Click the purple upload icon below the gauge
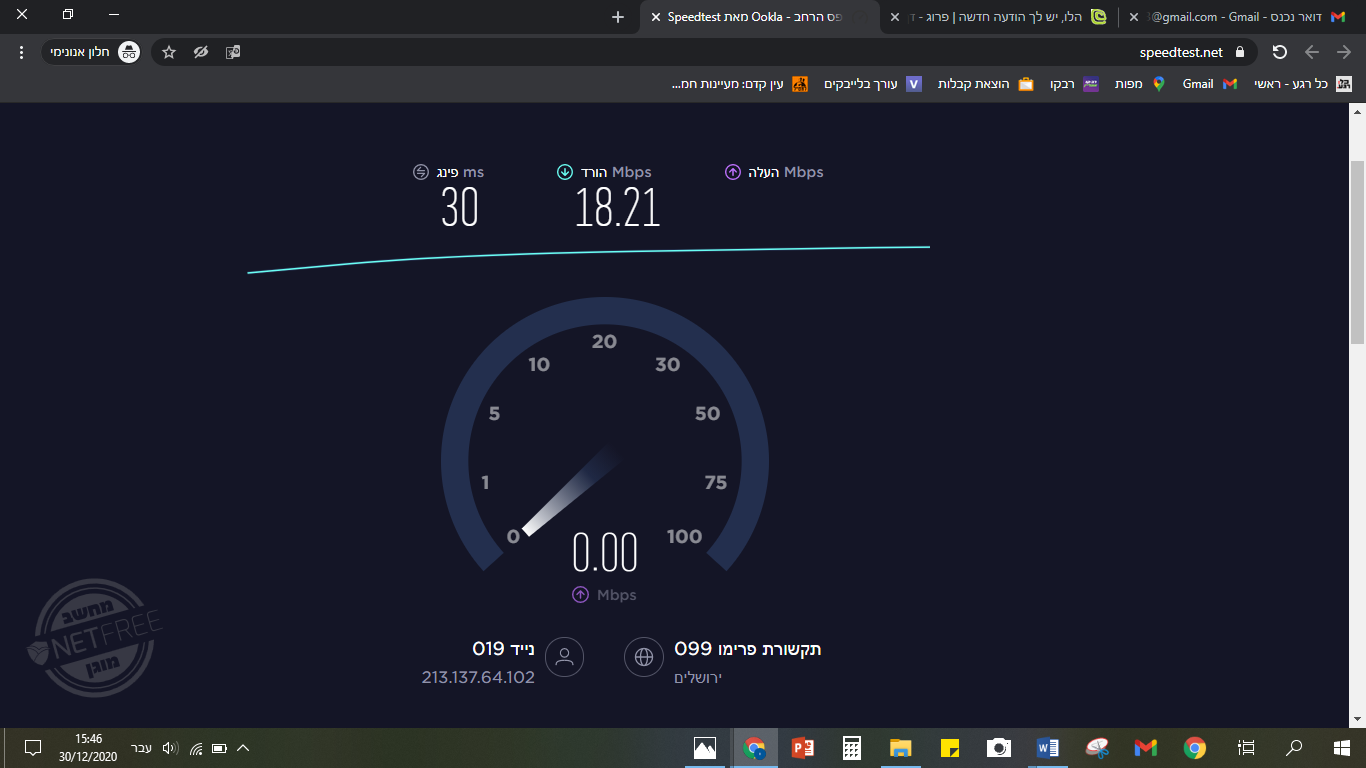The height and width of the screenshot is (768, 1366). pos(580,595)
